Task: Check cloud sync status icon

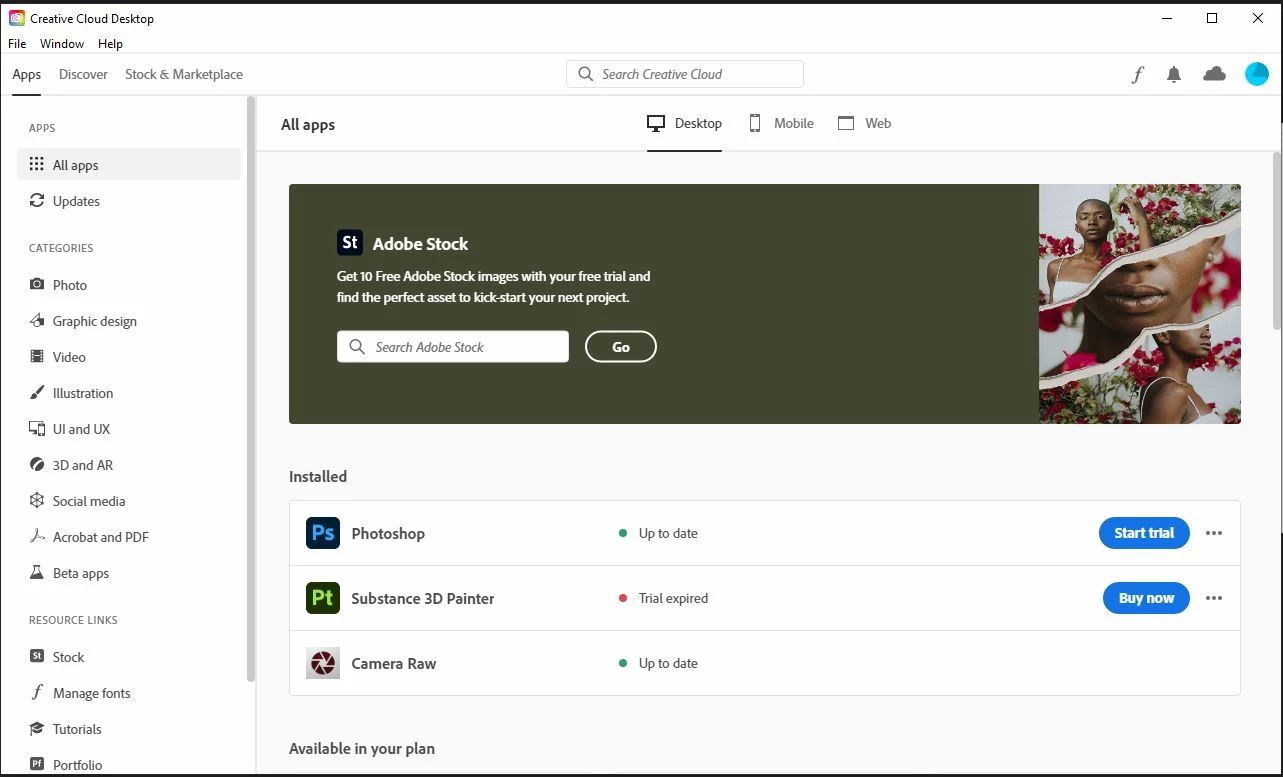Action: coord(1214,74)
